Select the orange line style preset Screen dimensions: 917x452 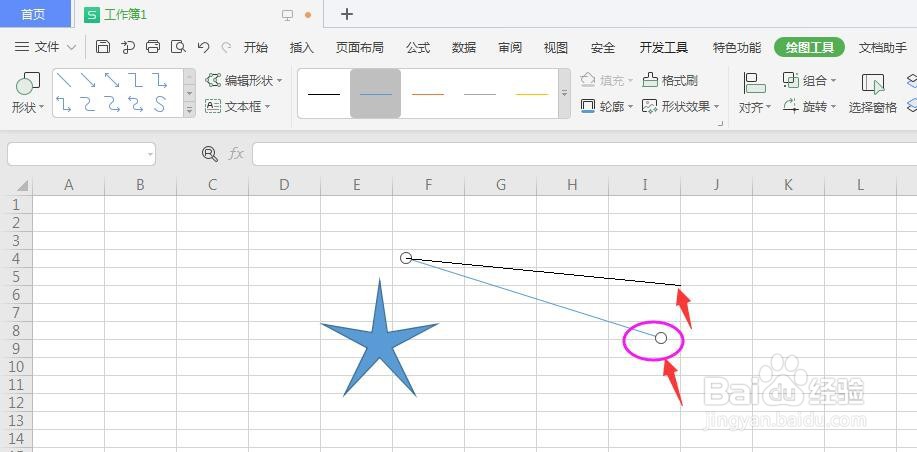tap(428, 94)
